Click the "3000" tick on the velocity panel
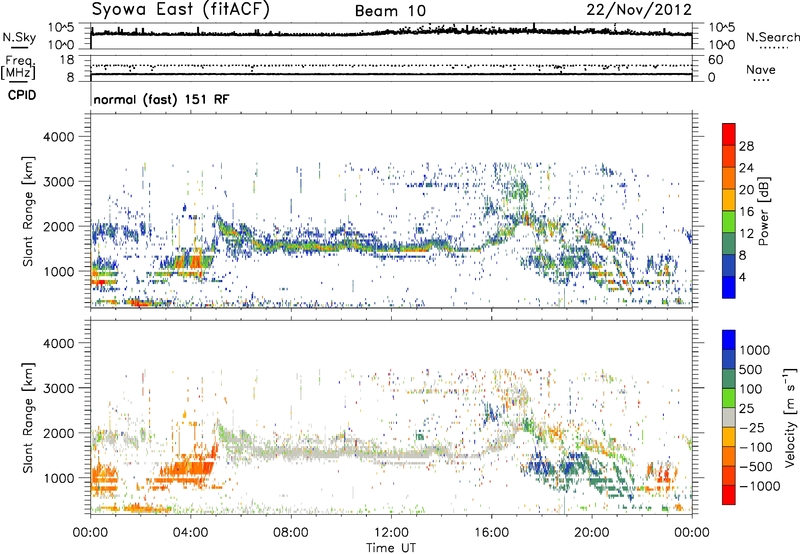Screen dimensions: 800x554 [59, 388]
